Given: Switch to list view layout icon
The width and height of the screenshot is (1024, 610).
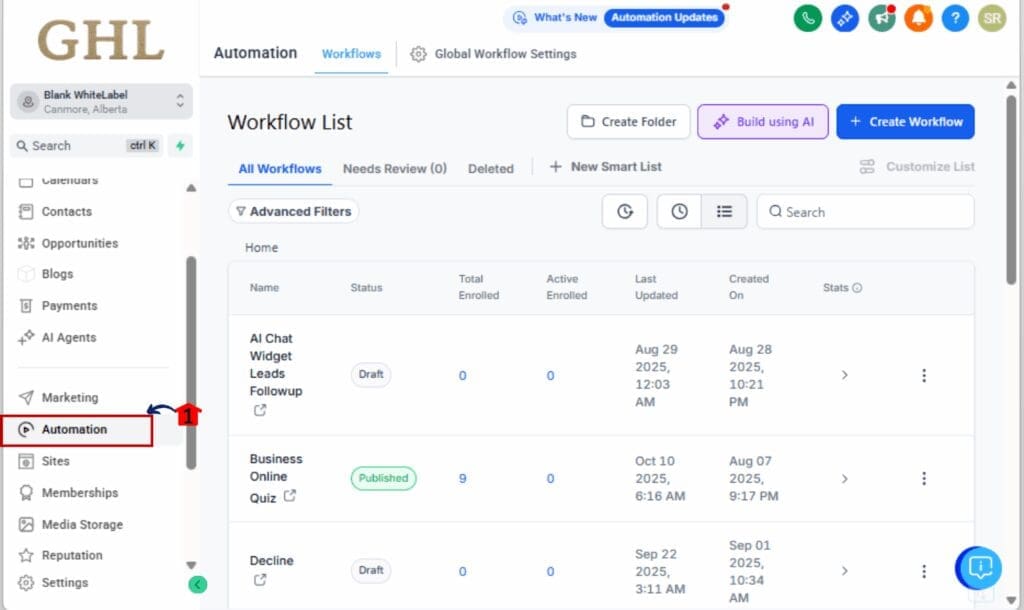Looking at the screenshot, I should pos(724,212).
